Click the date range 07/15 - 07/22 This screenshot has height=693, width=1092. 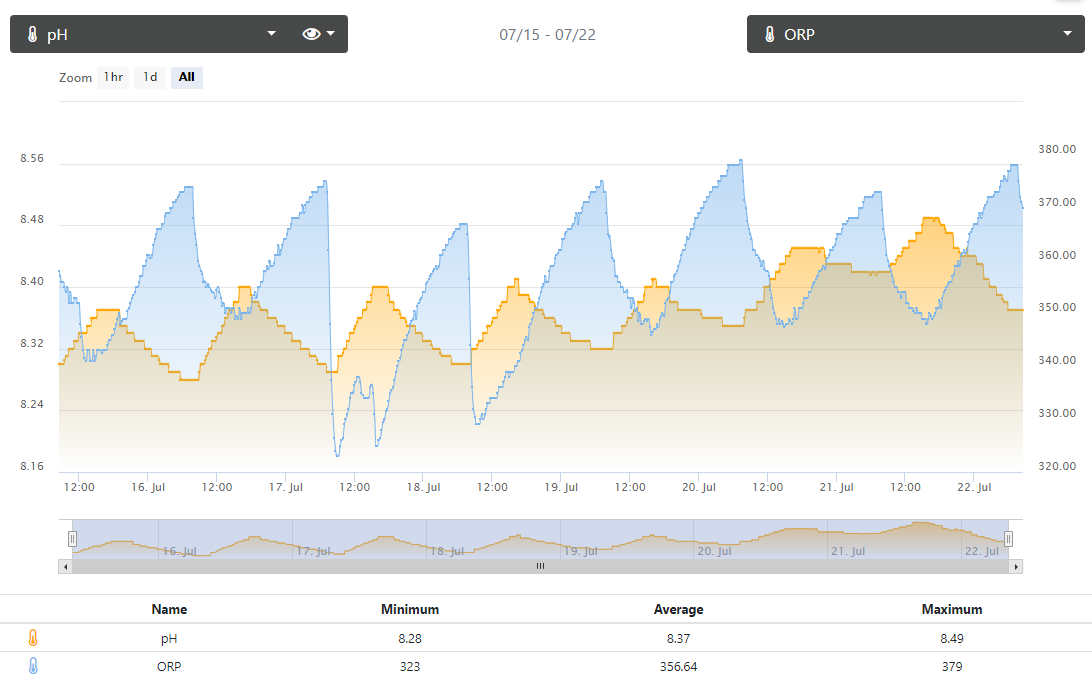tap(547, 35)
